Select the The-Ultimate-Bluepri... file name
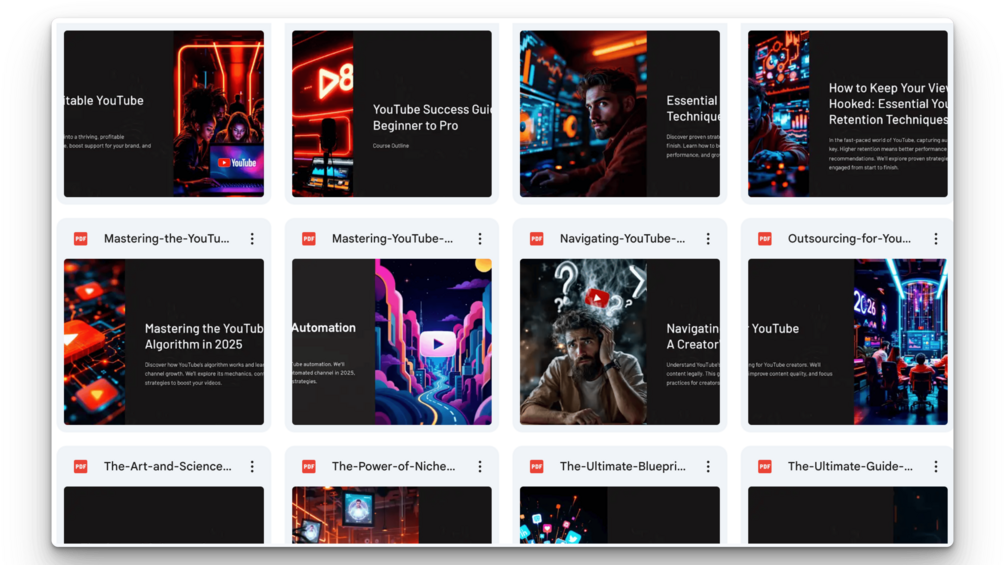1005x565 pixels. coord(622,466)
